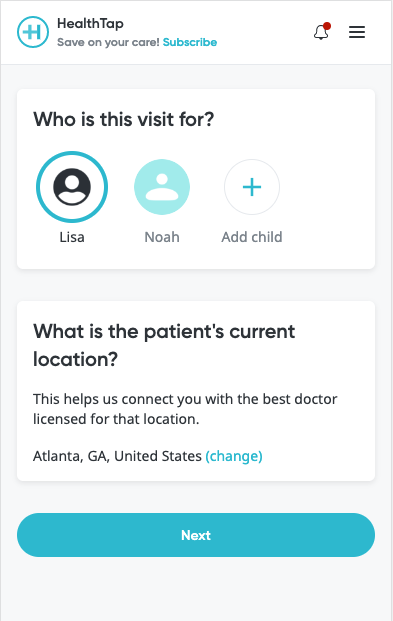Click the HealthTap brand name
The width and height of the screenshot is (393, 621).
(x=90, y=24)
